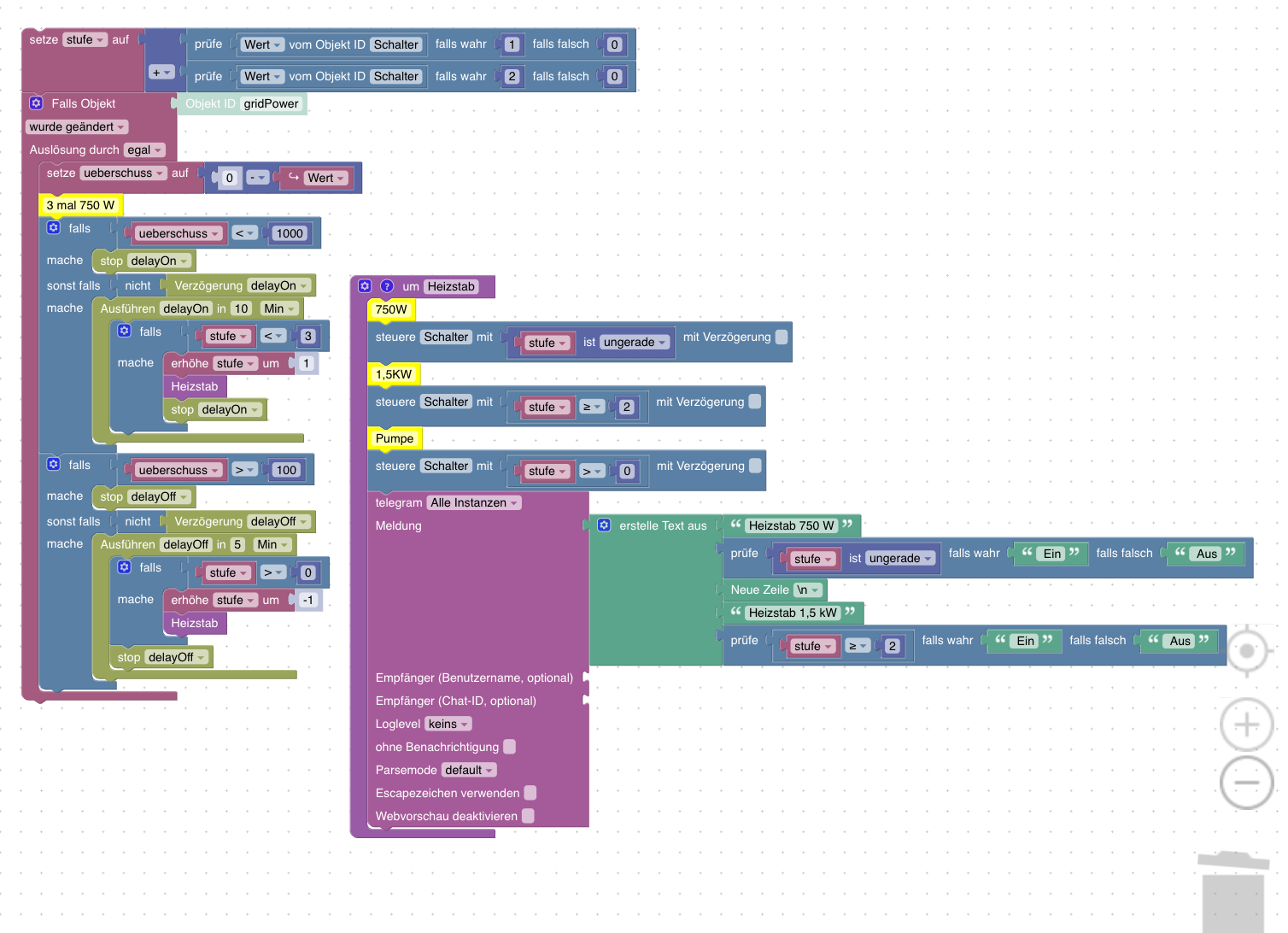1288x933 pixels.
Task: Edit the 1000 number field
Action: click(x=290, y=233)
